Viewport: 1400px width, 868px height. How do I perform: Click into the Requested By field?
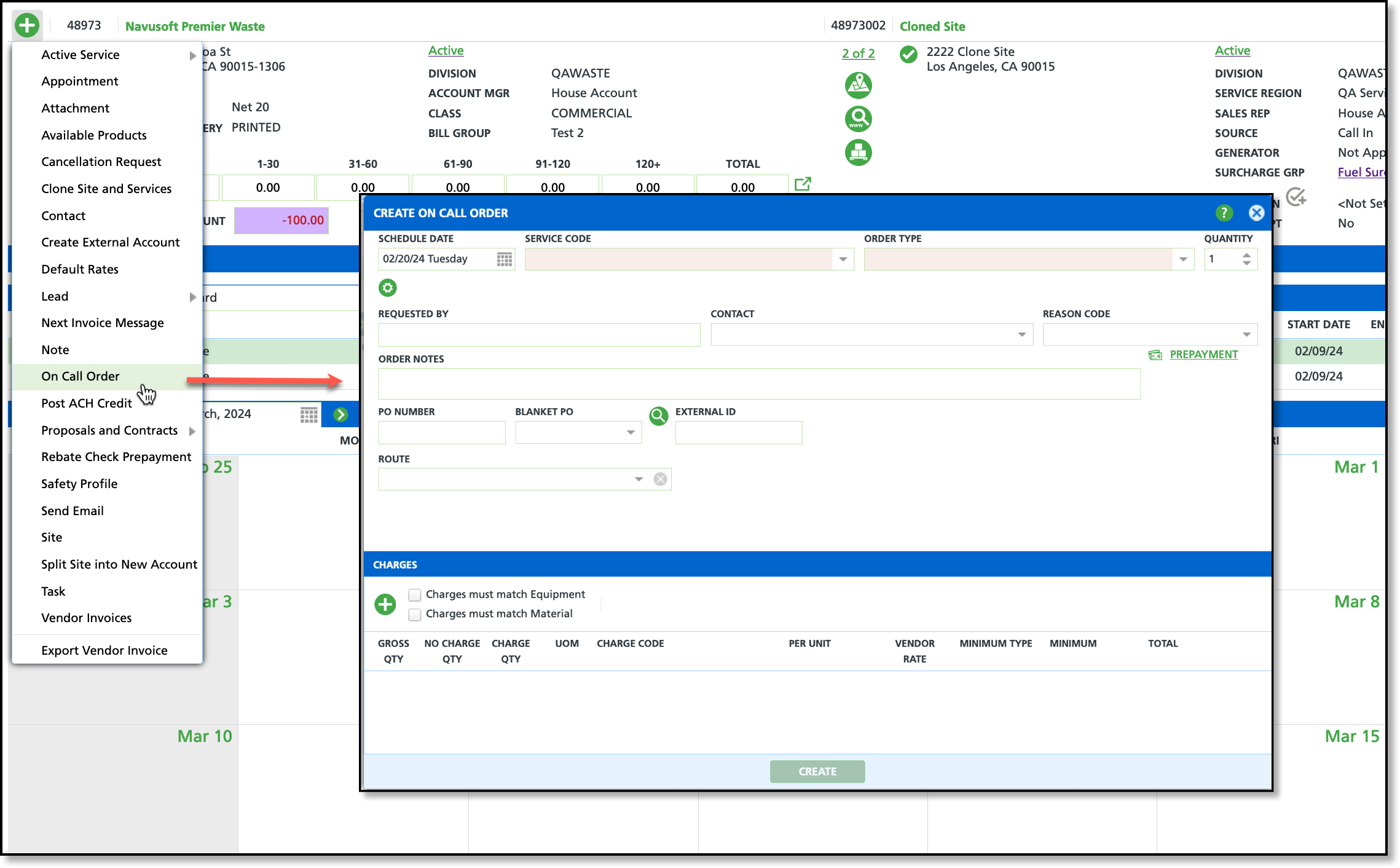tap(539, 335)
